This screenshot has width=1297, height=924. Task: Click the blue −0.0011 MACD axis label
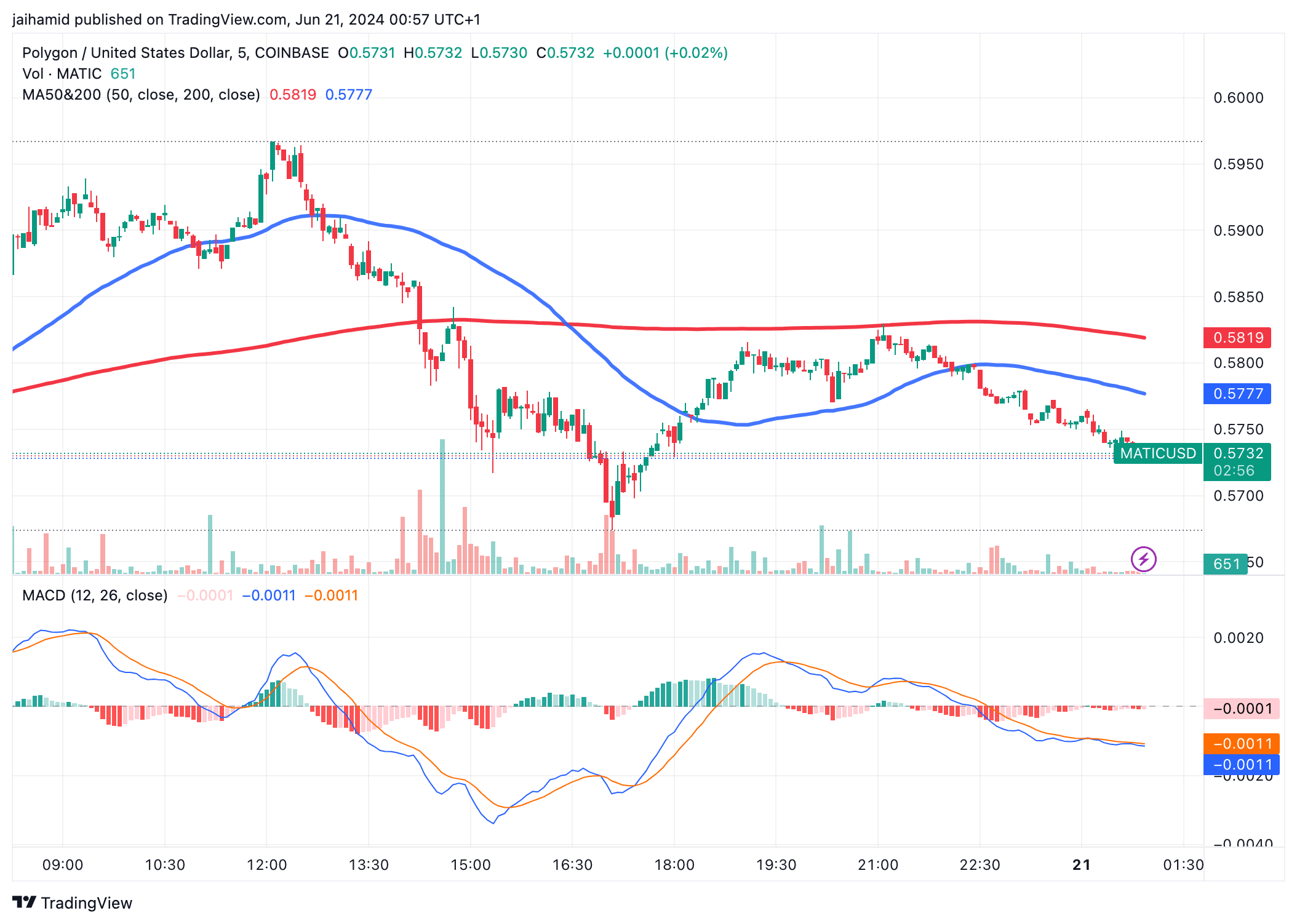pos(1242,765)
